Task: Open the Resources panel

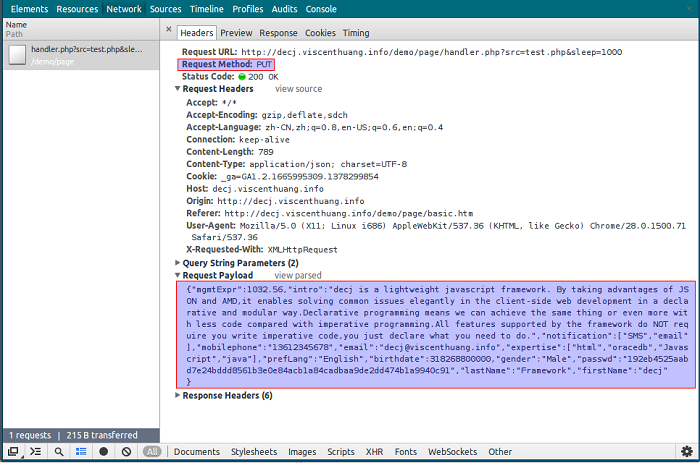Action: (77, 9)
